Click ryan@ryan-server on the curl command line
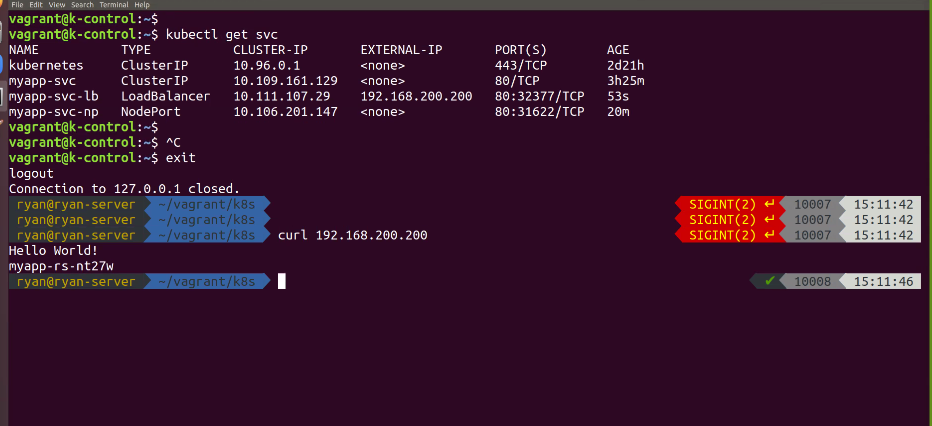932x426 pixels. [76, 235]
